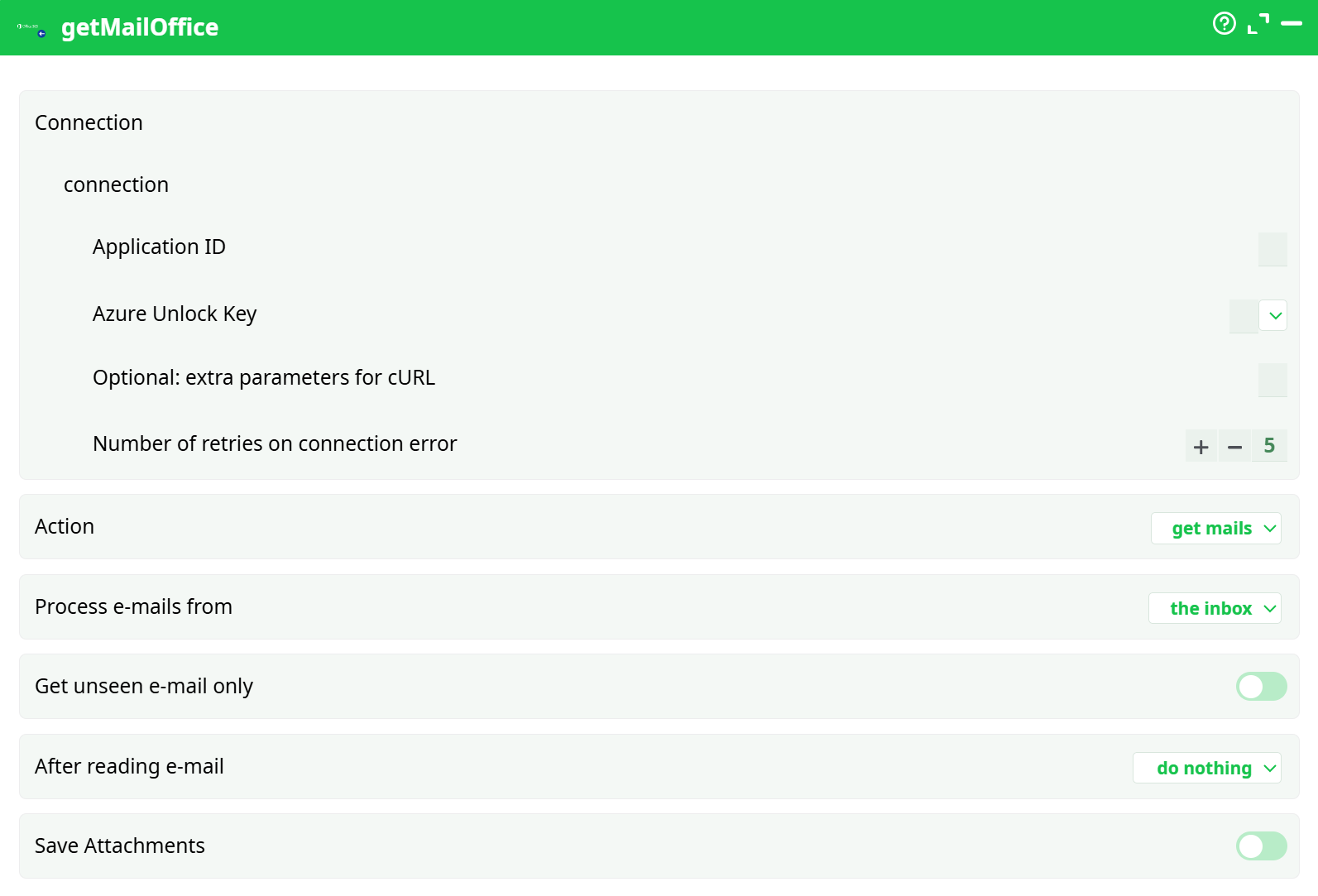Click the Application ID input field
Image resolution: width=1318 pixels, height=896 pixels.
[x=1272, y=249]
